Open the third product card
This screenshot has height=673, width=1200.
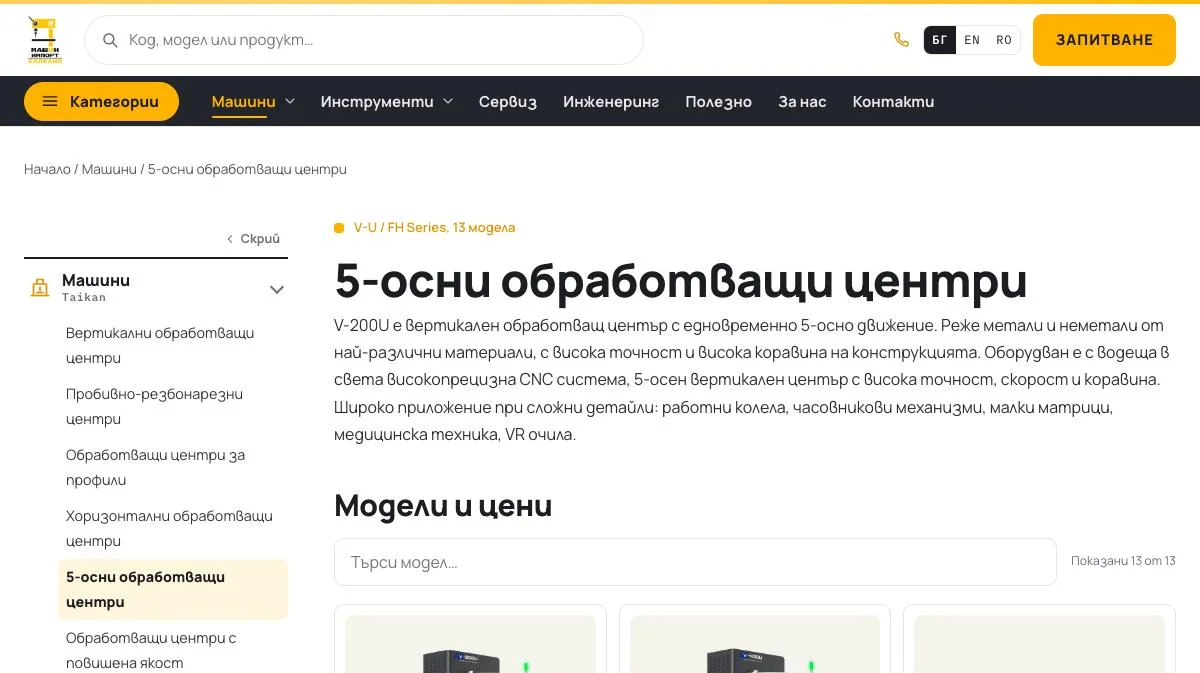(x=1039, y=639)
